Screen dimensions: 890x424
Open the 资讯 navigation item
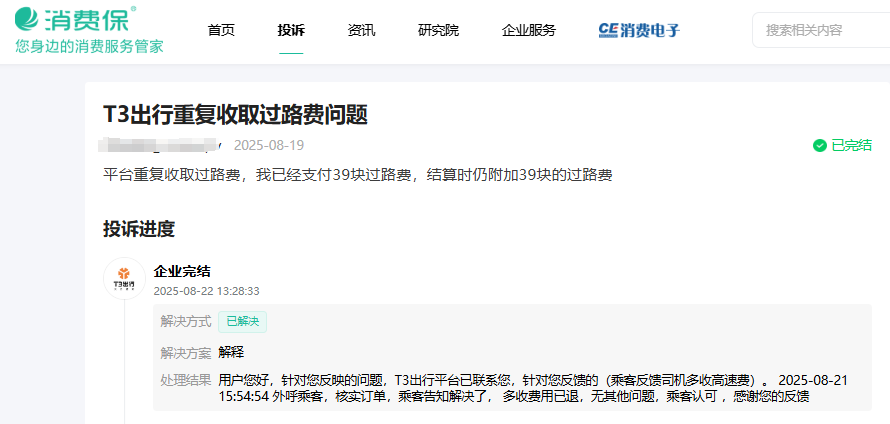point(362,31)
